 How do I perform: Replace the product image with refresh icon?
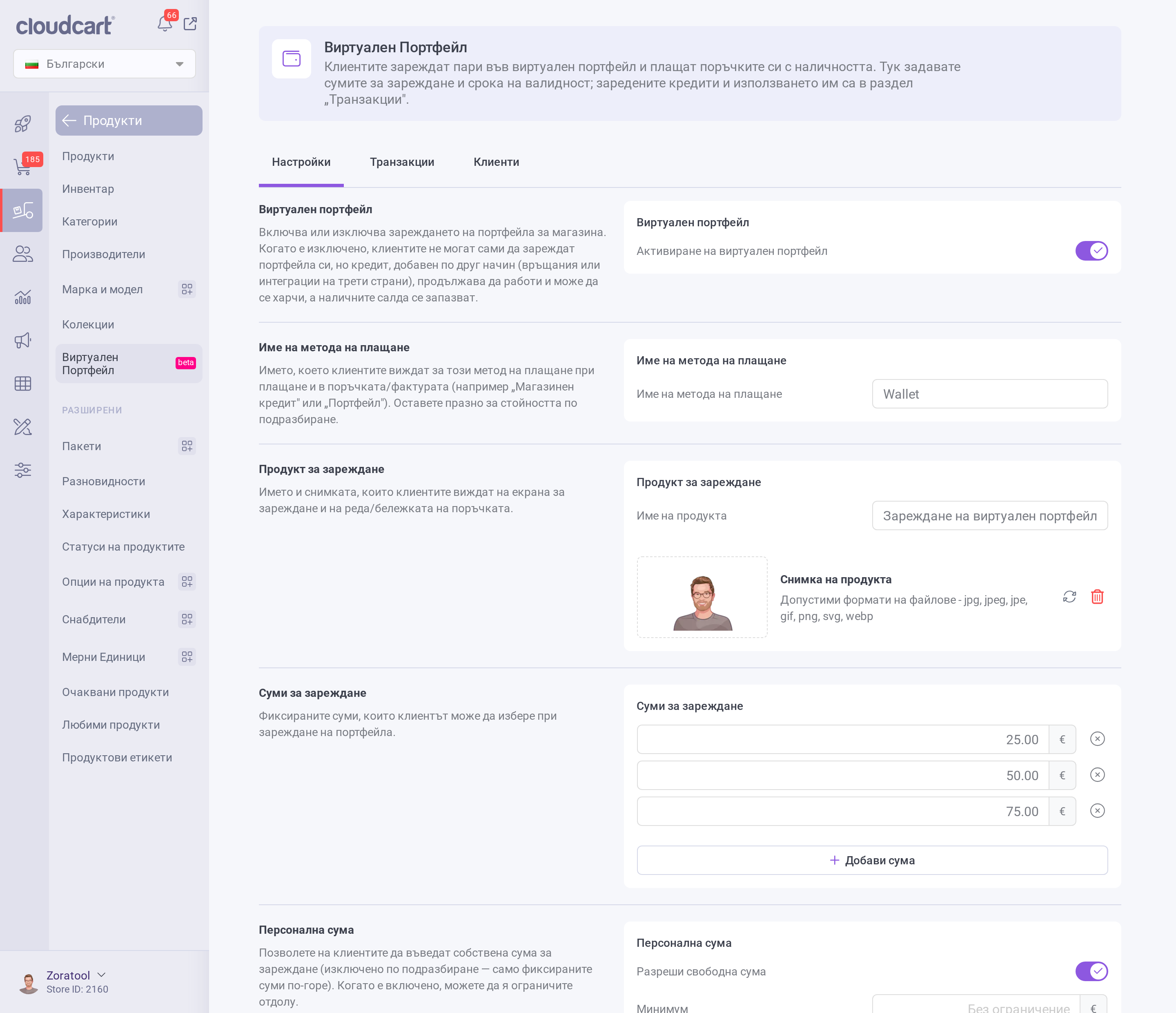[x=1069, y=597]
